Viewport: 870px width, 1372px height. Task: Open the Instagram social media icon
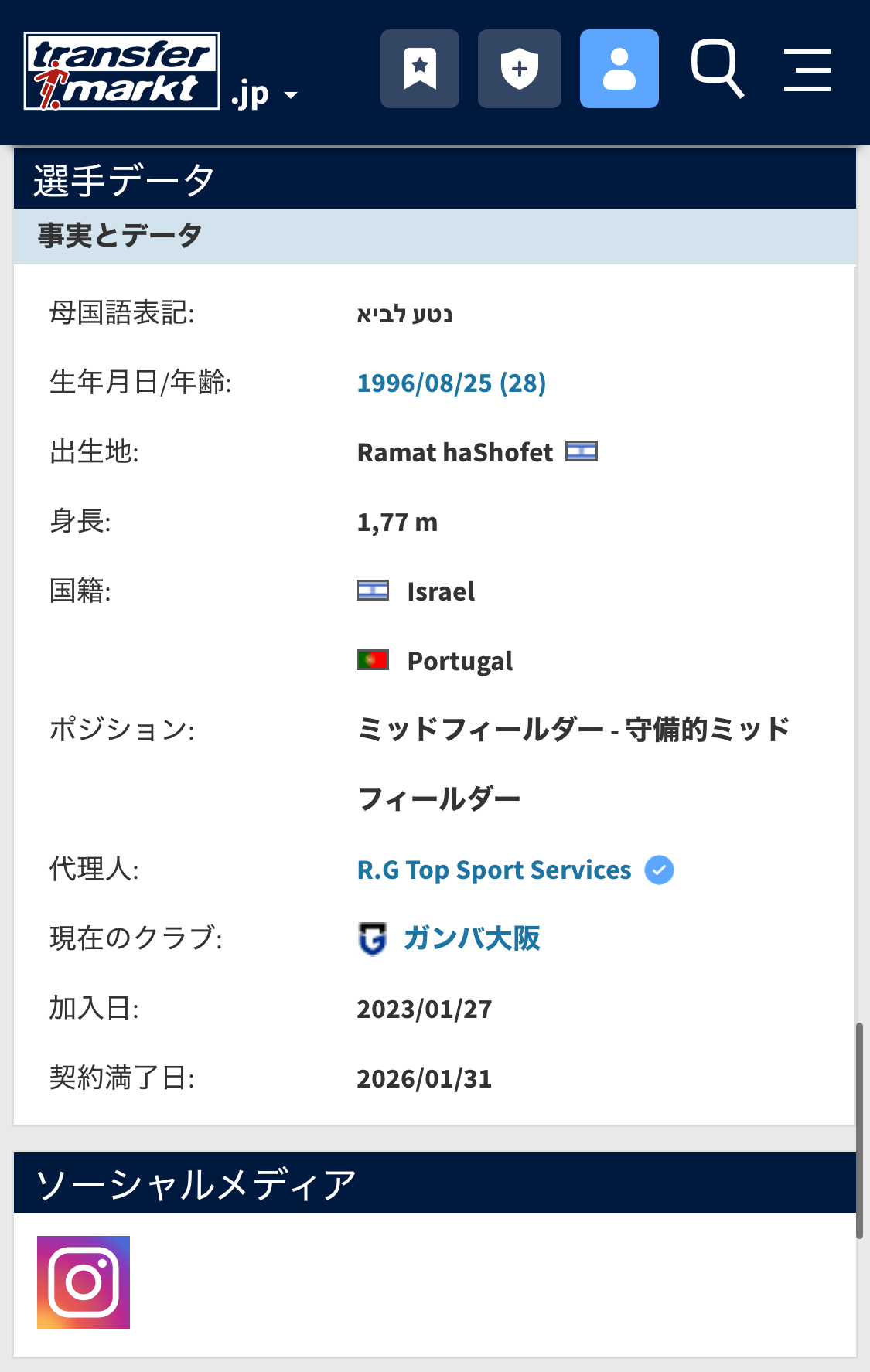tap(84, 1282)
